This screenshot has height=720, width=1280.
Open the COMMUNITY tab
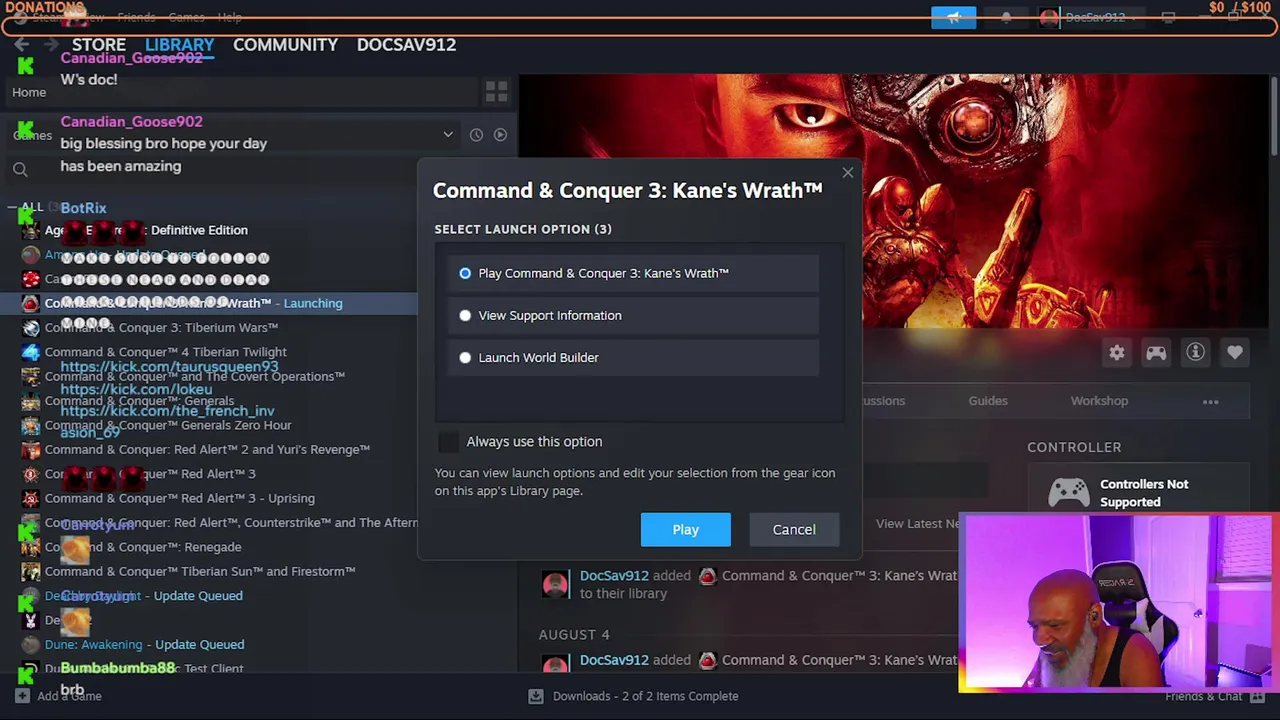click(x=285, y=45)
